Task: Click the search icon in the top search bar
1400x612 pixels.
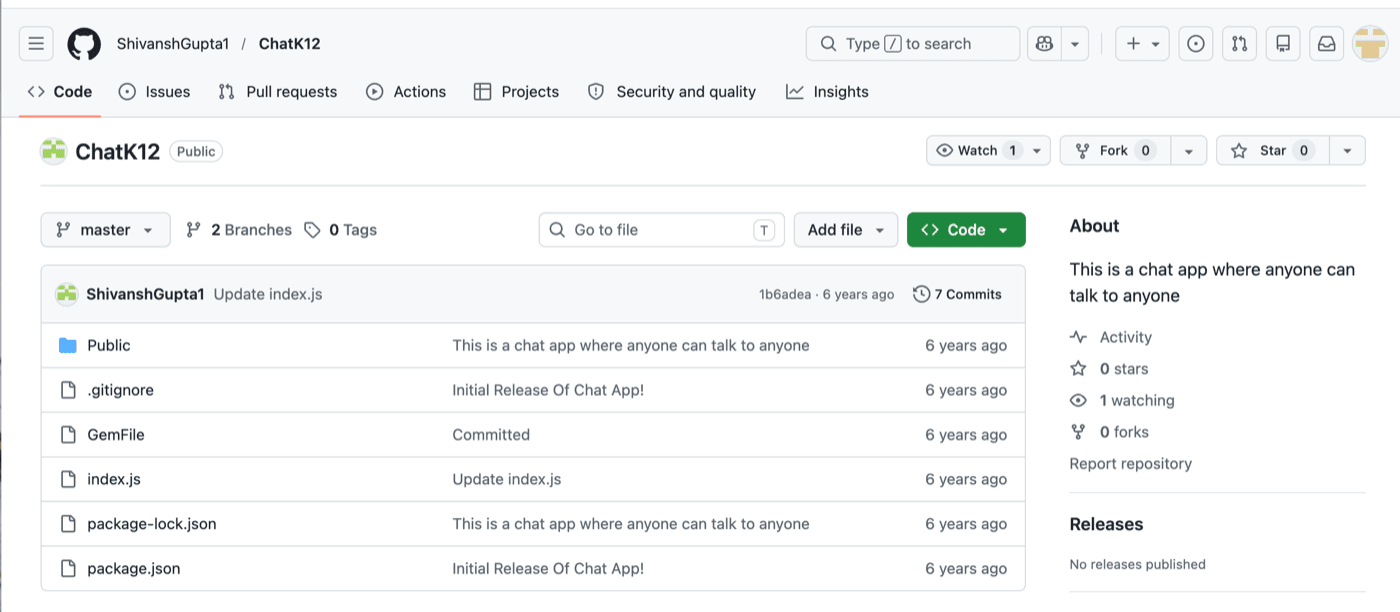Action: (828, 44)
